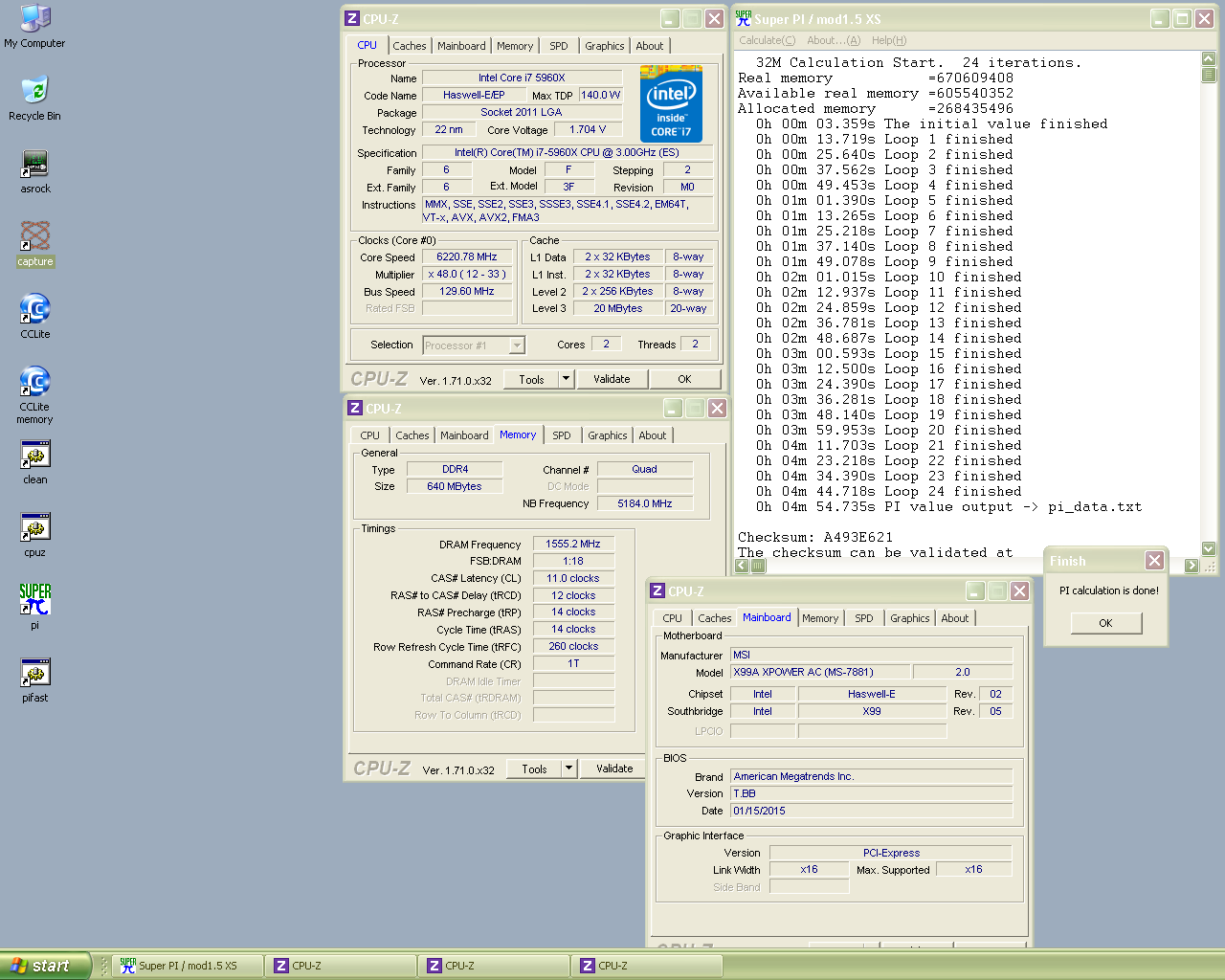Open Calculate menu in Super PI
Screen dimensions: 1225x980
point(768,40)
